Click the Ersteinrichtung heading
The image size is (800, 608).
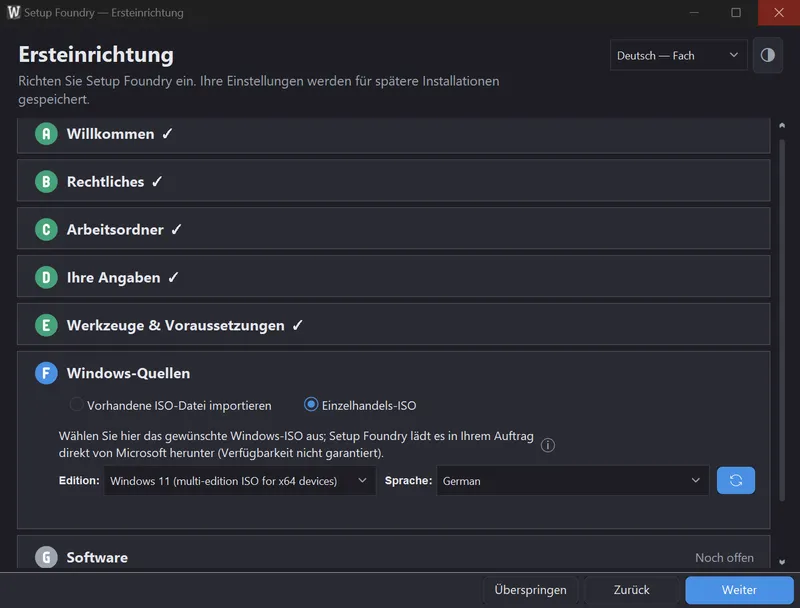(x=96, y=55)
